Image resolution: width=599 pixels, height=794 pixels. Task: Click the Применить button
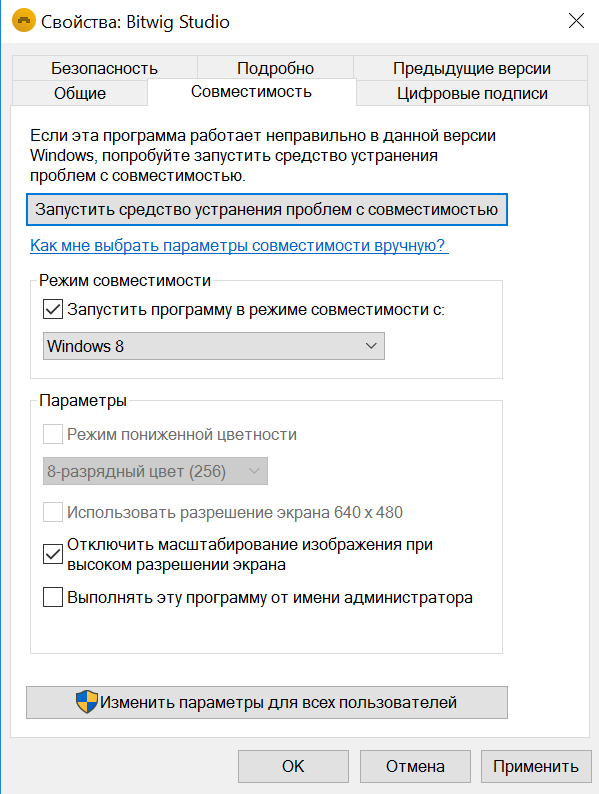click(536, 766)
